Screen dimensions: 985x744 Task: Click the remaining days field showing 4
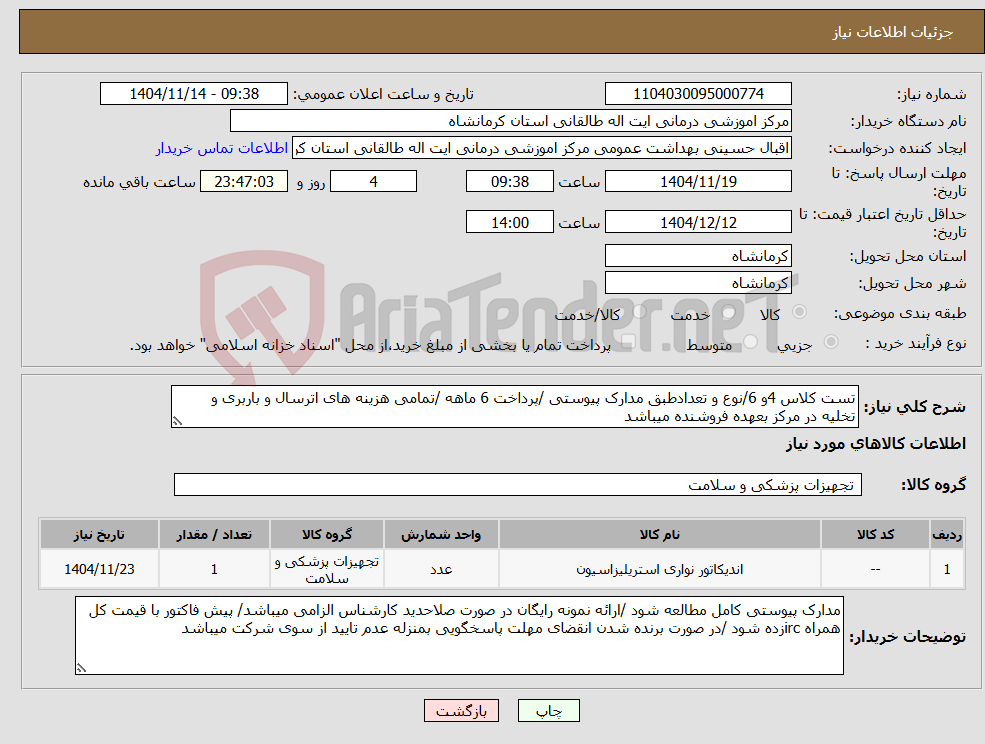click(x=373, y=182)
